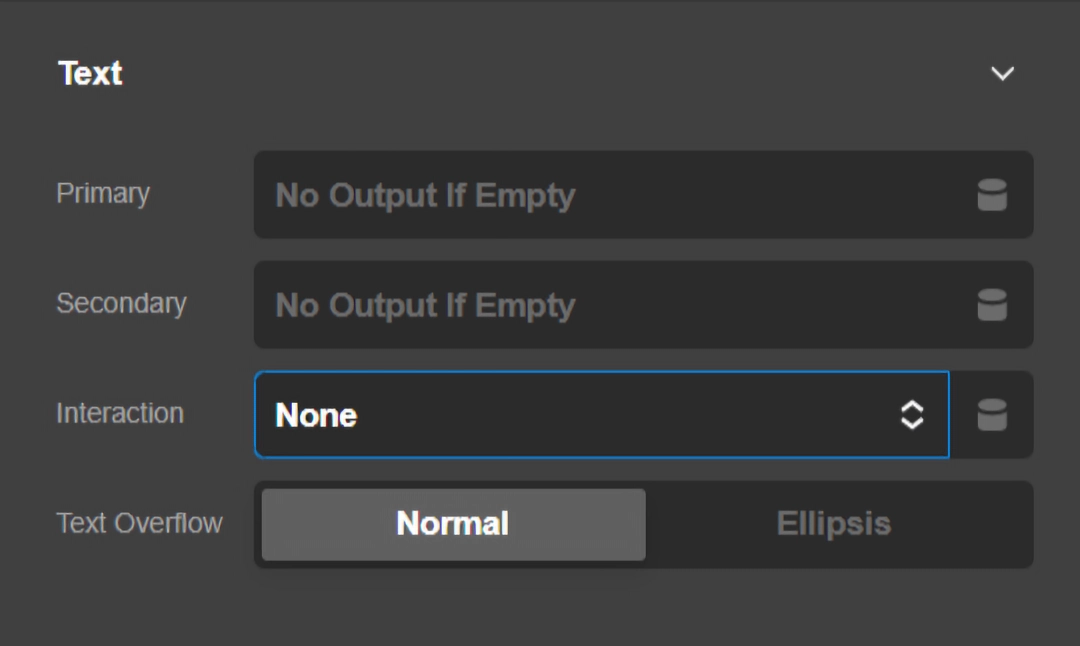Image resolution: width=1080 pixels, height=646 pixels.
Task: Click the database icon beside the Secondary field
Action: (991, 305)
